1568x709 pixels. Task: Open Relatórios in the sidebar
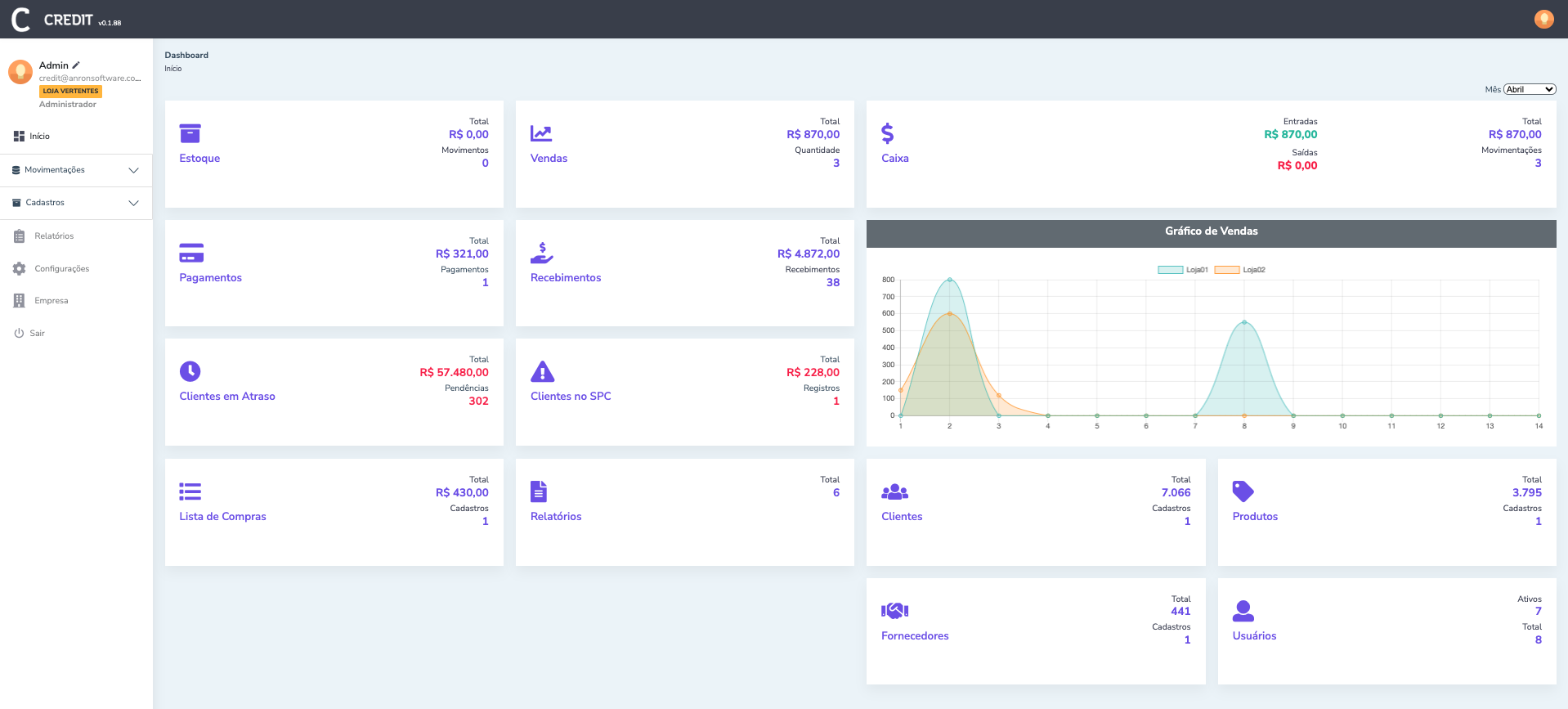point(54,236)
